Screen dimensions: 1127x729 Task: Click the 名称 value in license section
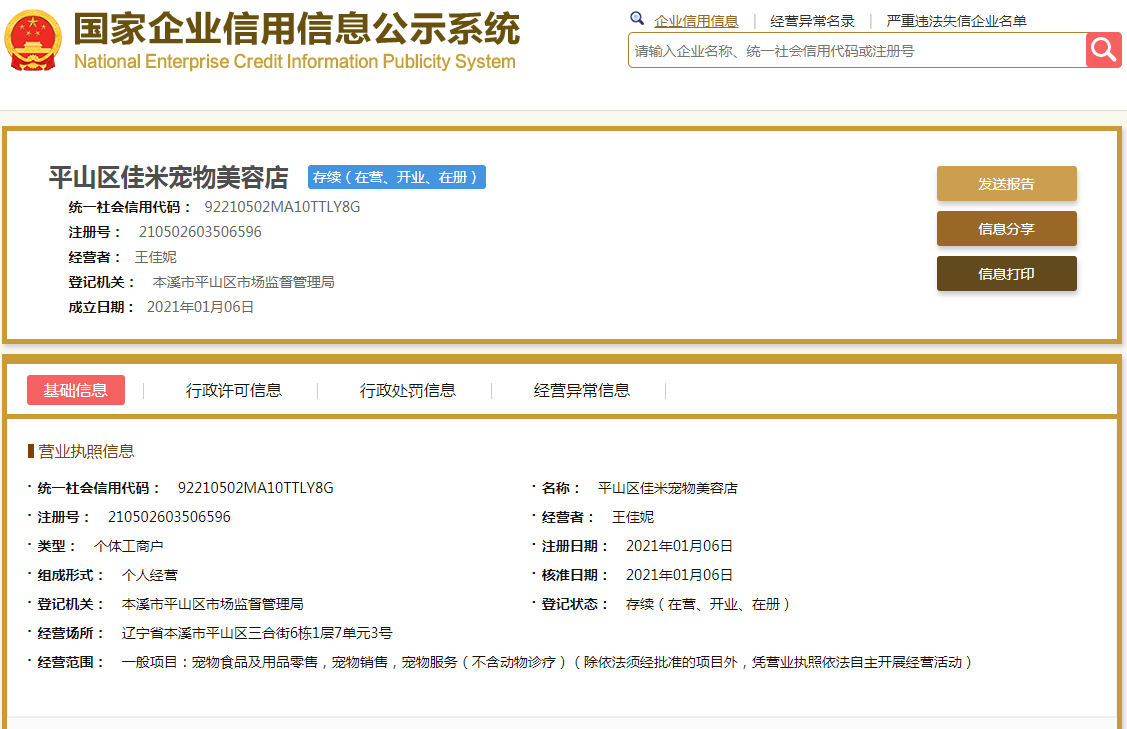[667, 488]
